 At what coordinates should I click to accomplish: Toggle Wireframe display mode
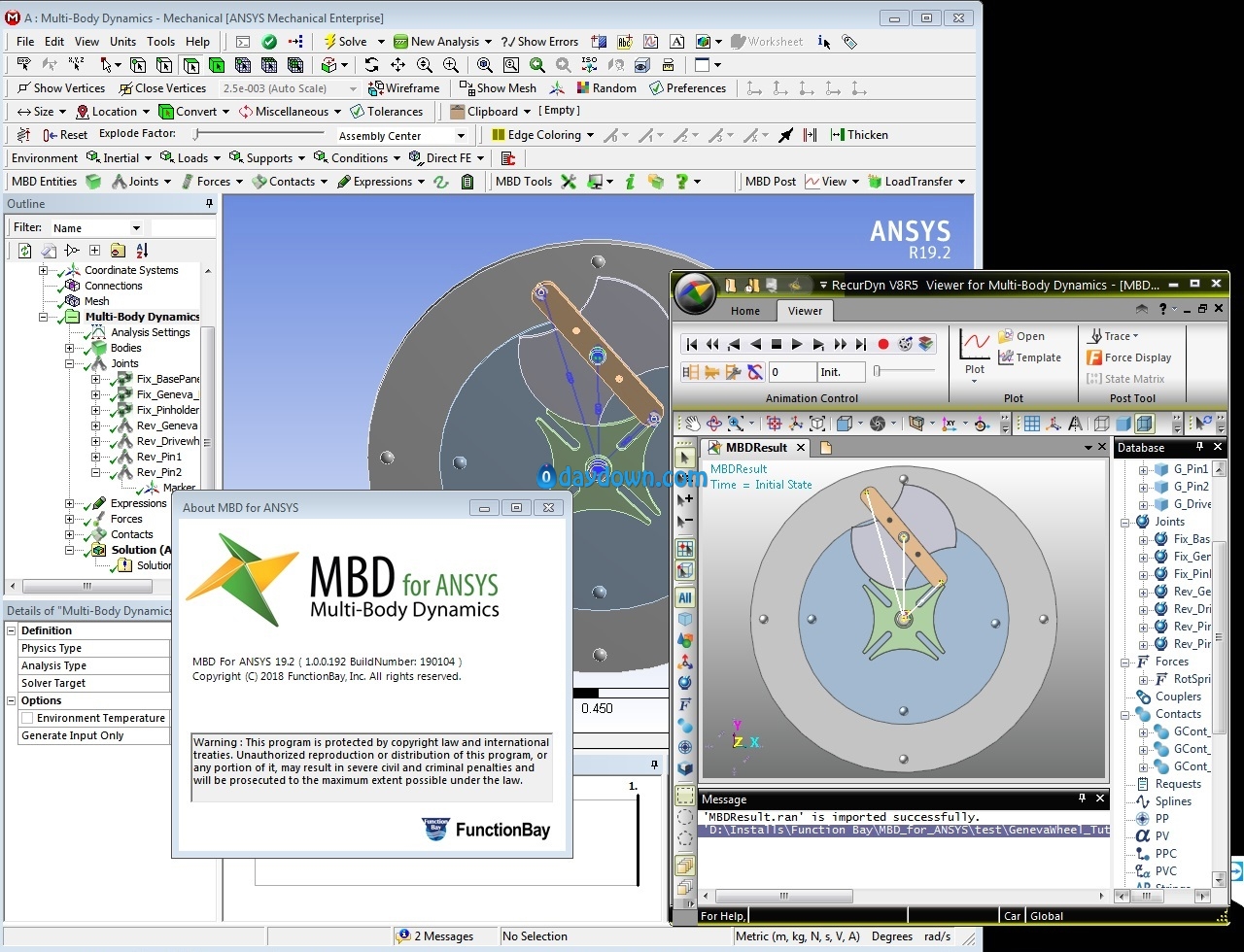pos(404,88)
